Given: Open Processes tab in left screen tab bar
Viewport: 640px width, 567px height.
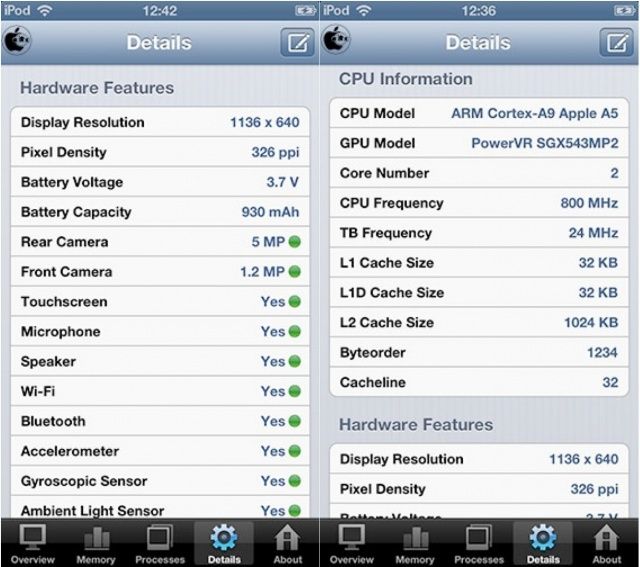Looking at the screenshot, I should point(160,544).
